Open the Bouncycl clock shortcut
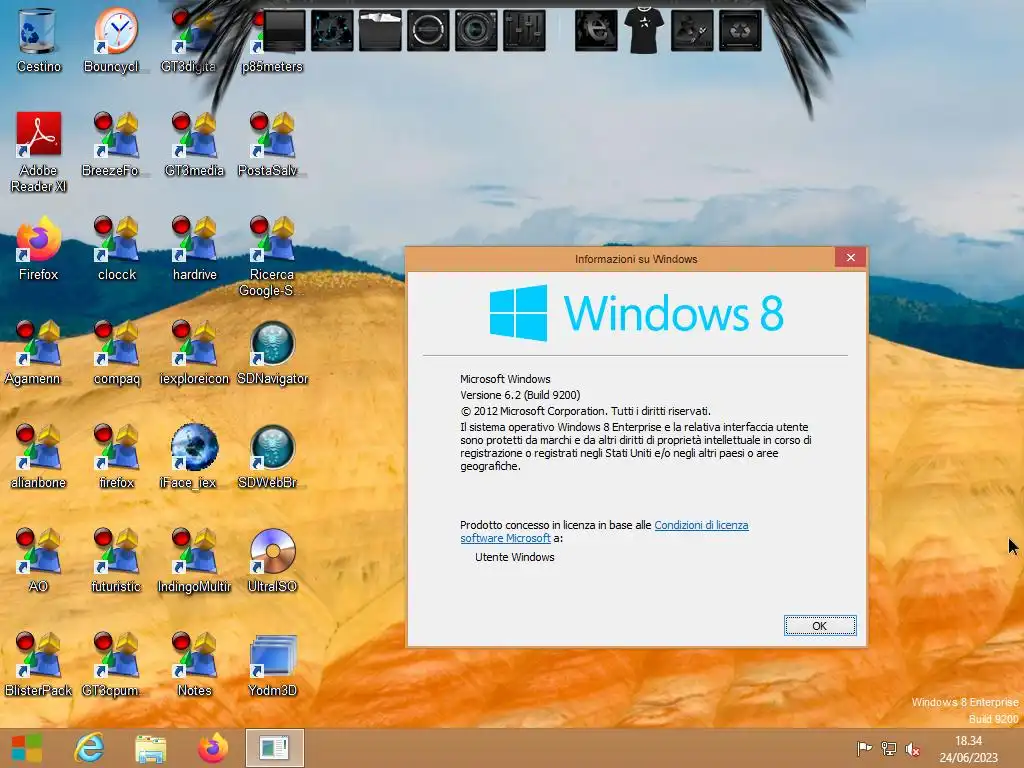The image size is (1024, 768). coord(116,39)
